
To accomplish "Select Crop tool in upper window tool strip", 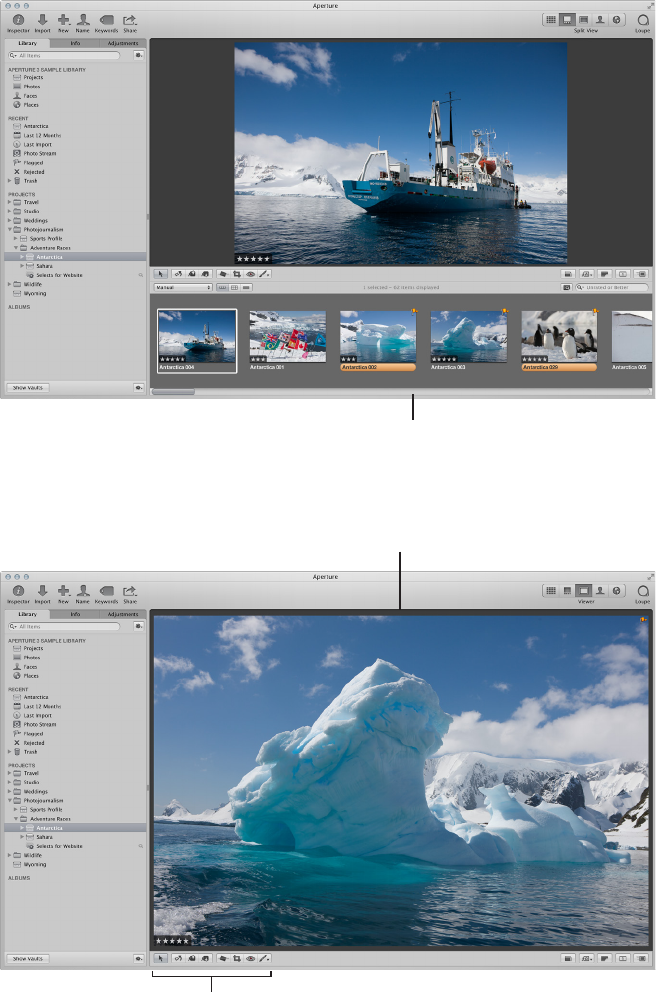I will tap(237, 274).
